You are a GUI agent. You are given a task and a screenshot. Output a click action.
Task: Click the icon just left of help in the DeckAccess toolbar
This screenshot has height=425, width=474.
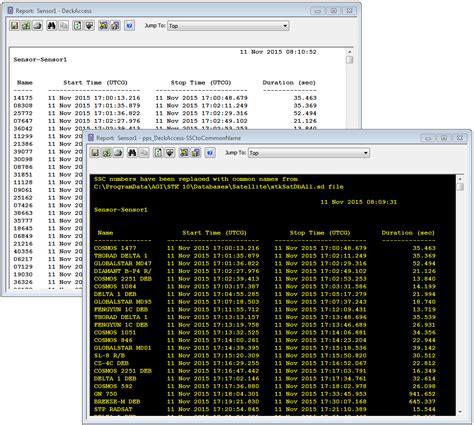(115, 26)
